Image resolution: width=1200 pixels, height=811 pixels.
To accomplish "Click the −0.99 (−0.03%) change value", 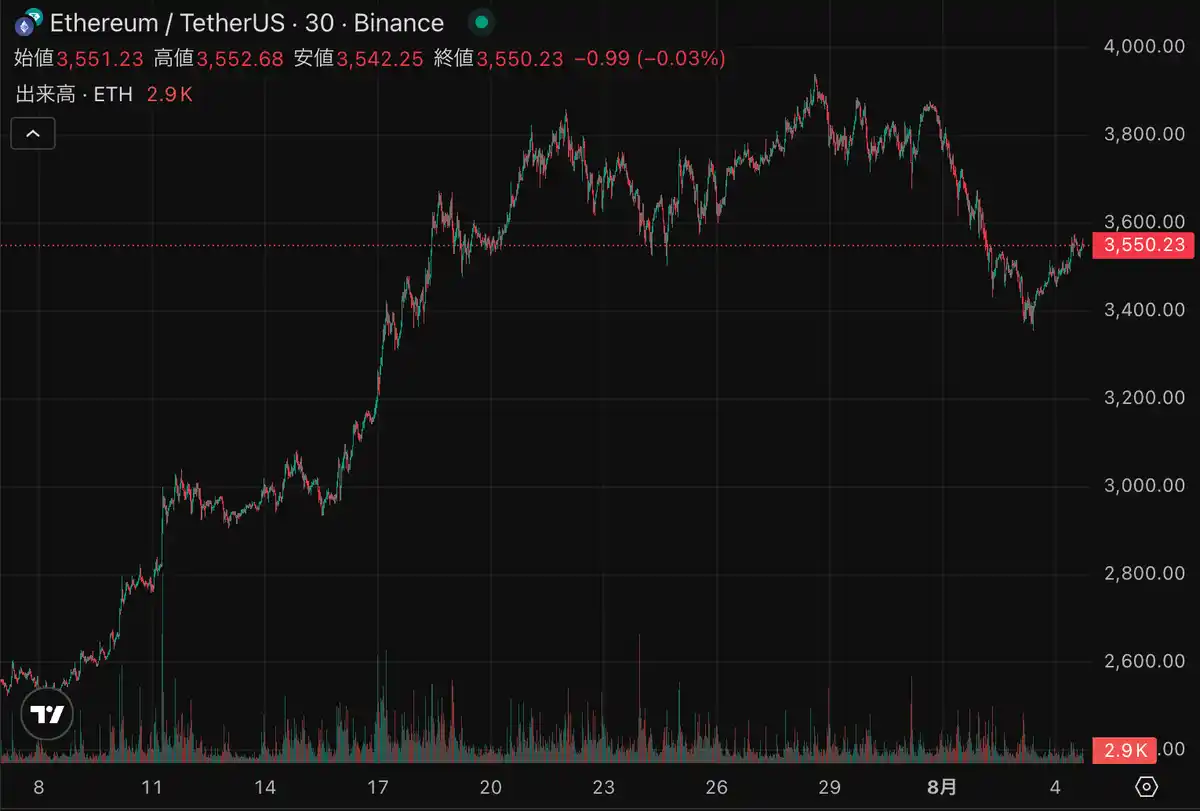I will pyautogui.click(x=650, y=59).
